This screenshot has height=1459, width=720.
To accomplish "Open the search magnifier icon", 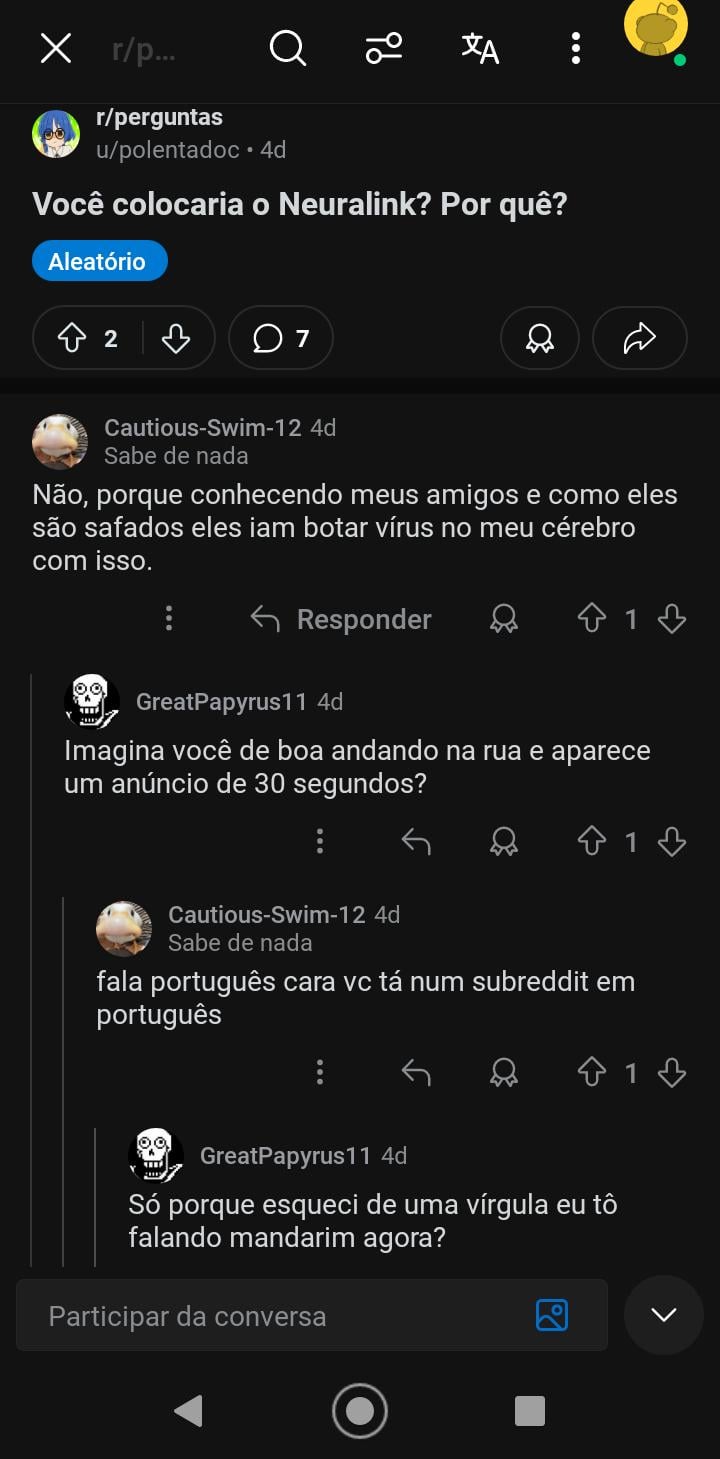I will click(x=287, y=48).
